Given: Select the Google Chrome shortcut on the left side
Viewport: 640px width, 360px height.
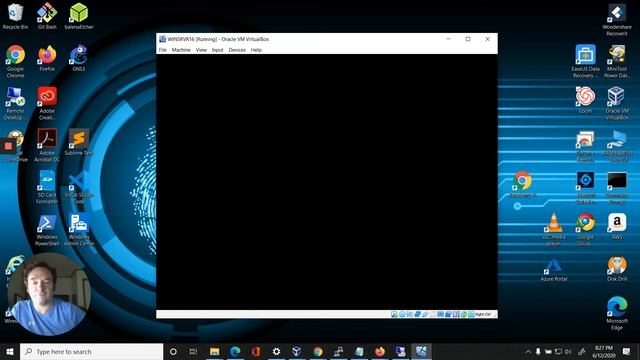Looking at the screenshot, I should (x=16, y=61).
